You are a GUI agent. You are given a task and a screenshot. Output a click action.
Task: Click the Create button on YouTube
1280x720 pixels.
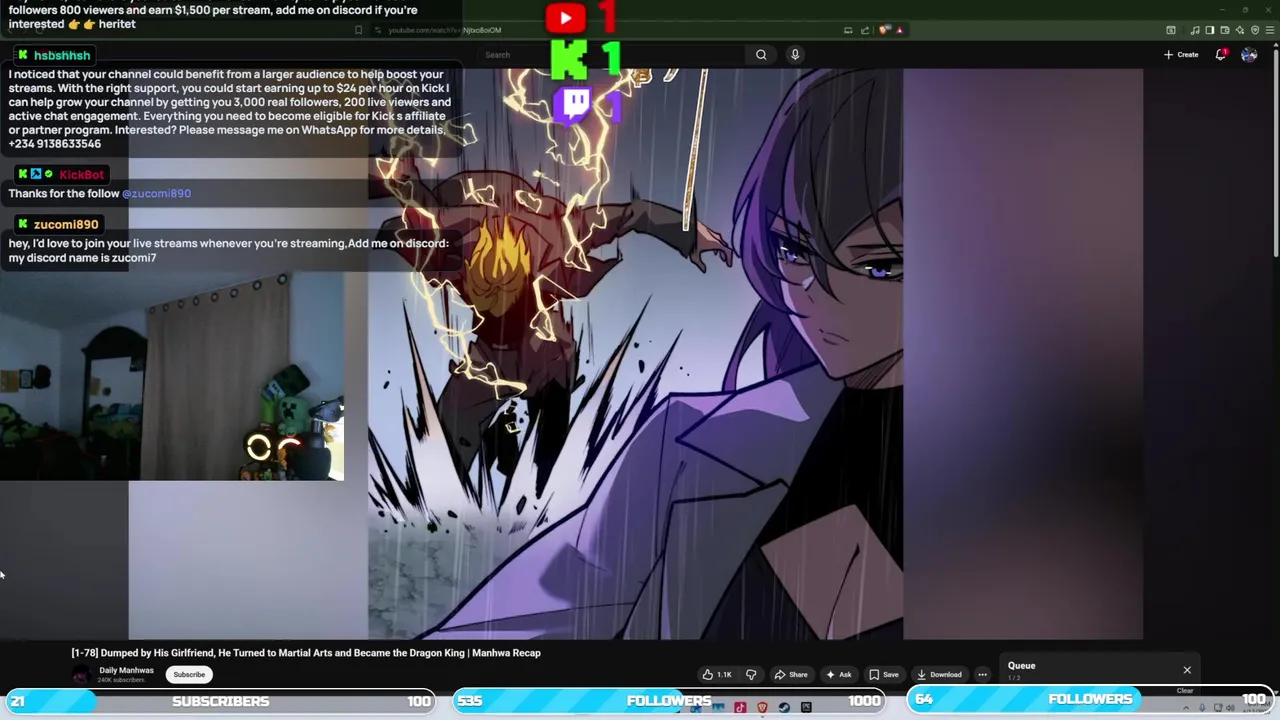tap(1181, 55)
